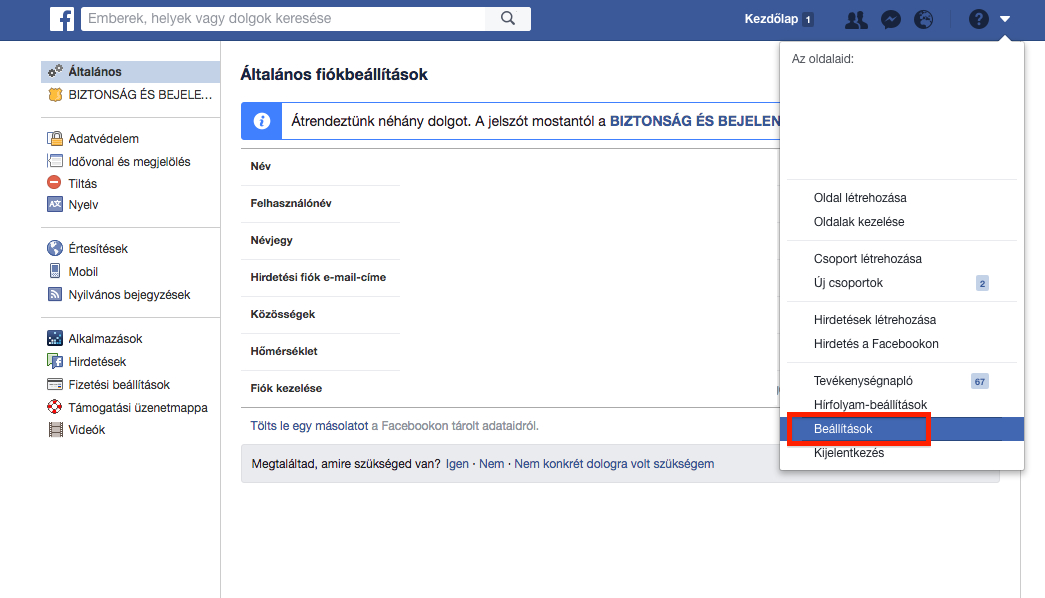Expand the Felhasználónév settings row
Viewport: 1045px width, 598px height.
tap(291, 204)
